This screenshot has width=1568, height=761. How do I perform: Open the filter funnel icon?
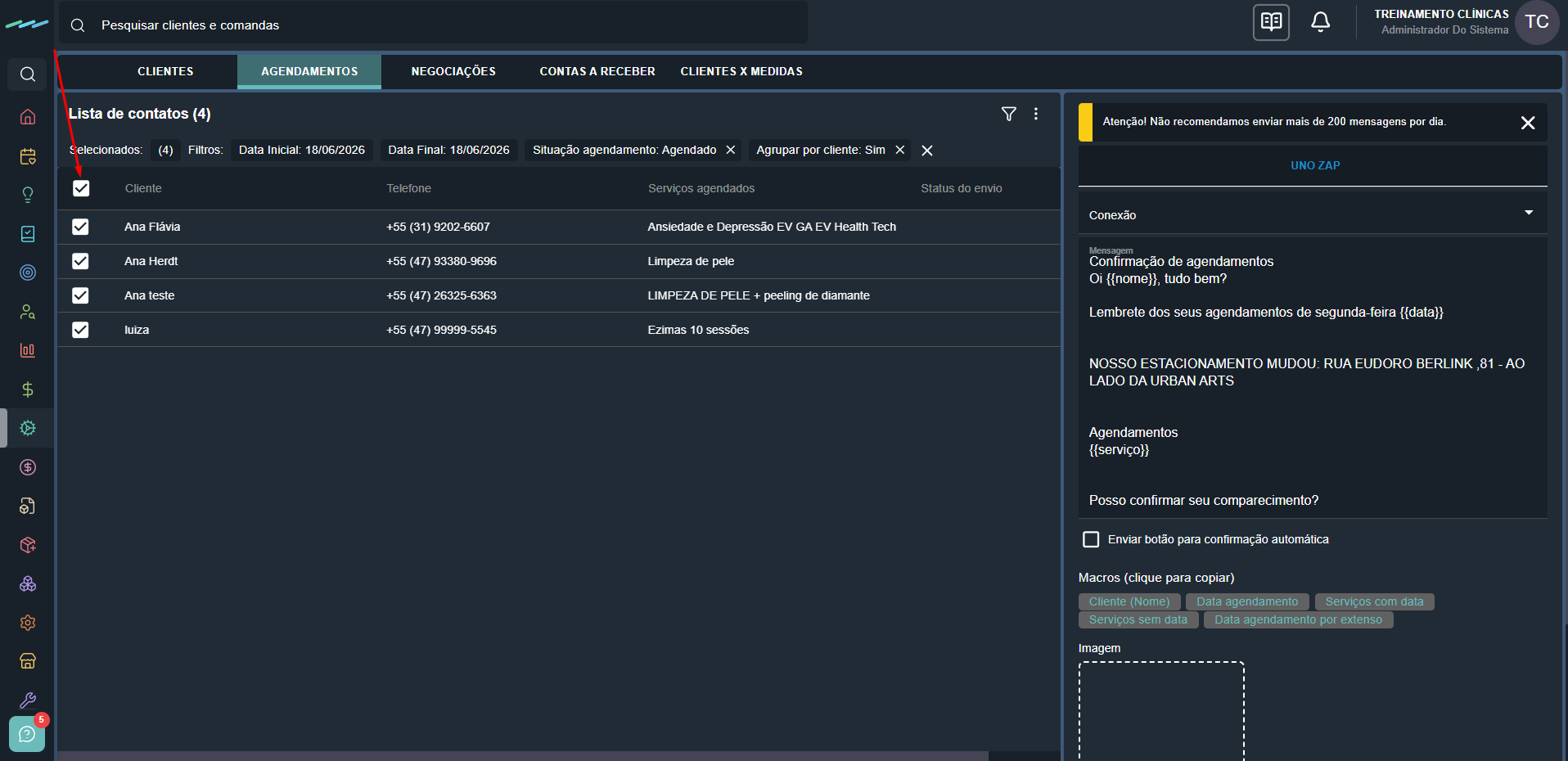pyautogui.click(x=1009, y=114)
